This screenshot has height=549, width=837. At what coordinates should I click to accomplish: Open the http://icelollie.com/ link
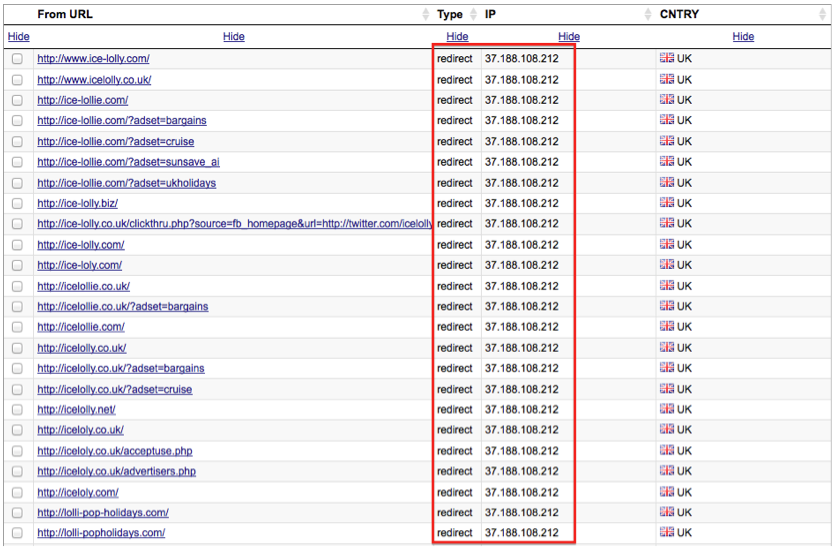[81, 327]
